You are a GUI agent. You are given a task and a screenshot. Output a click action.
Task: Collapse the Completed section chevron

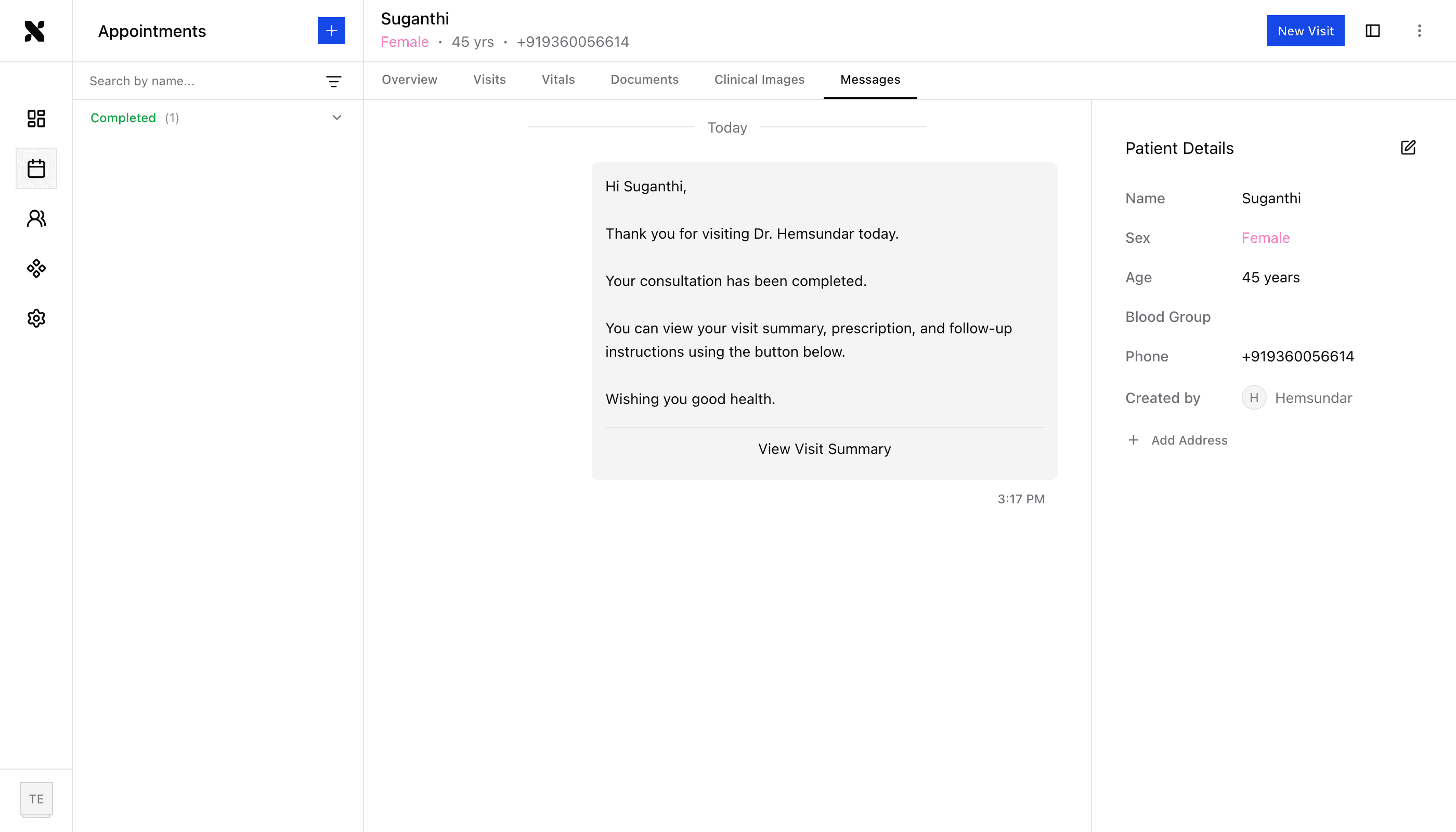click(336, 118)
